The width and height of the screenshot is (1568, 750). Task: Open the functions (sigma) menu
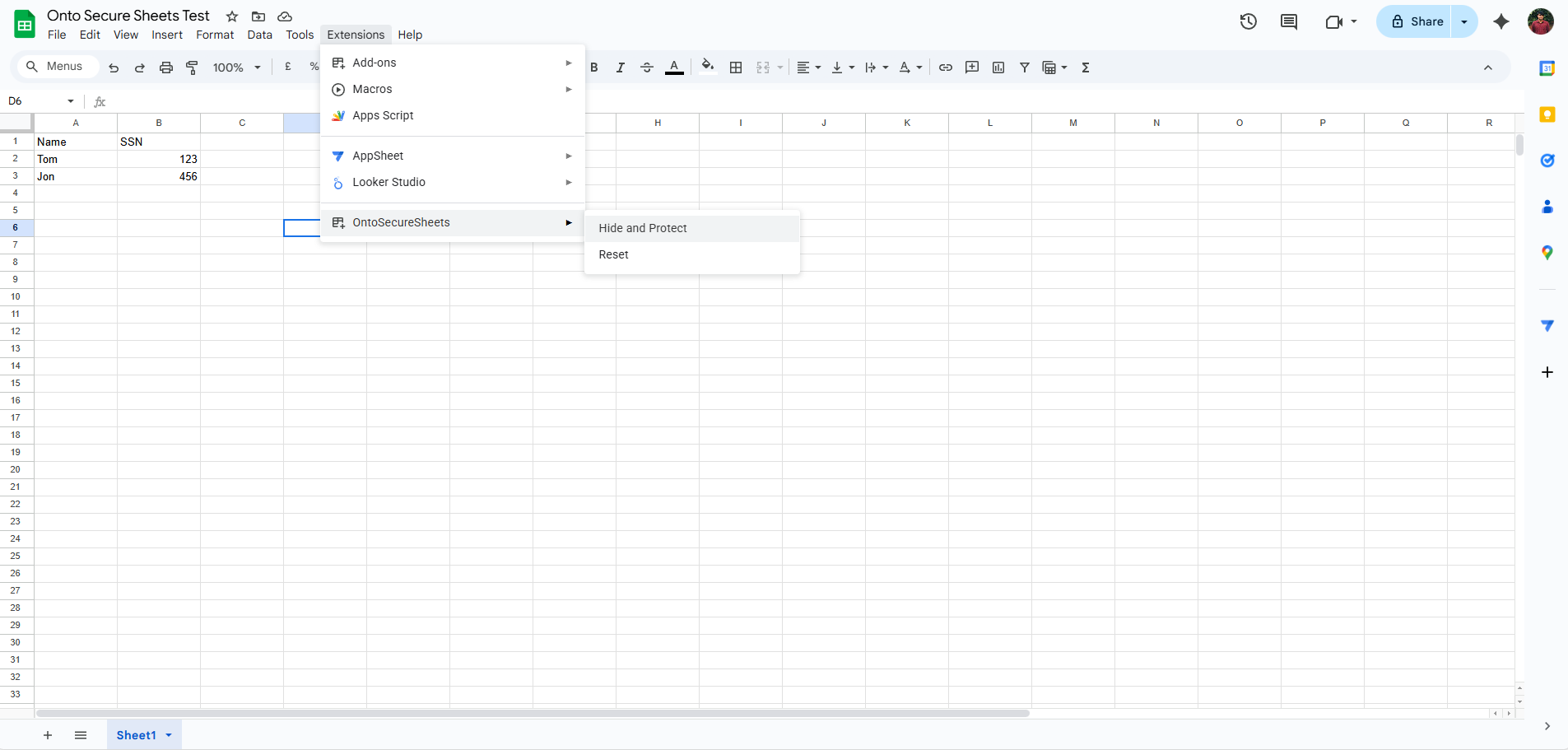pos(1085,68)
